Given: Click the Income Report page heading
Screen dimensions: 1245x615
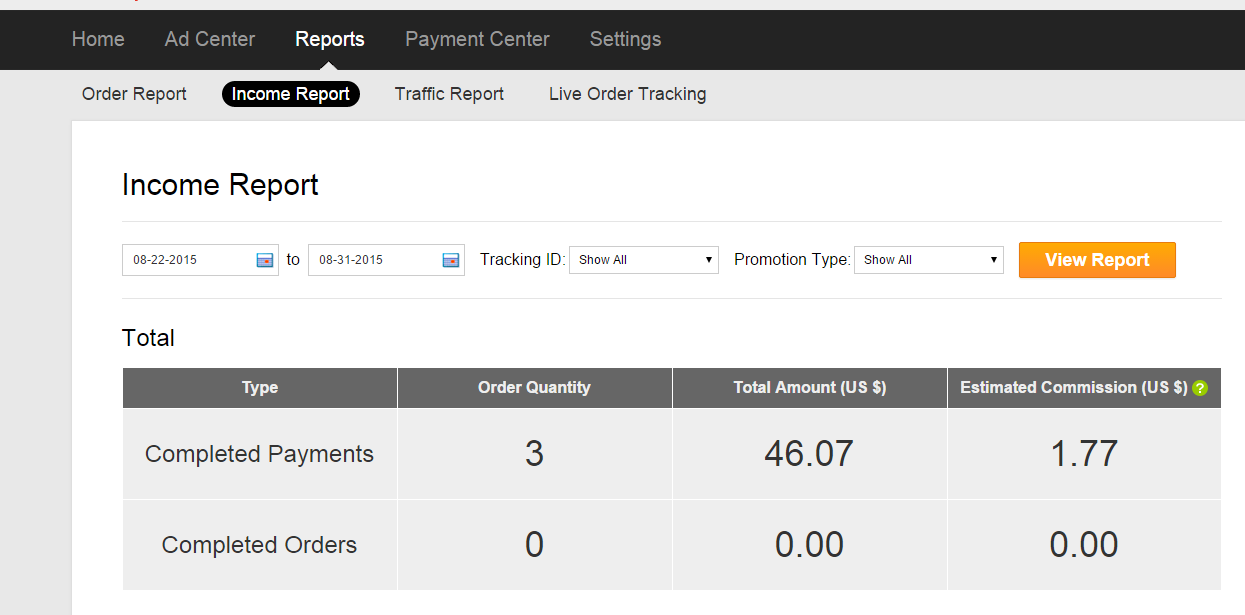Looking at the screenshot, I should point(220,185).
